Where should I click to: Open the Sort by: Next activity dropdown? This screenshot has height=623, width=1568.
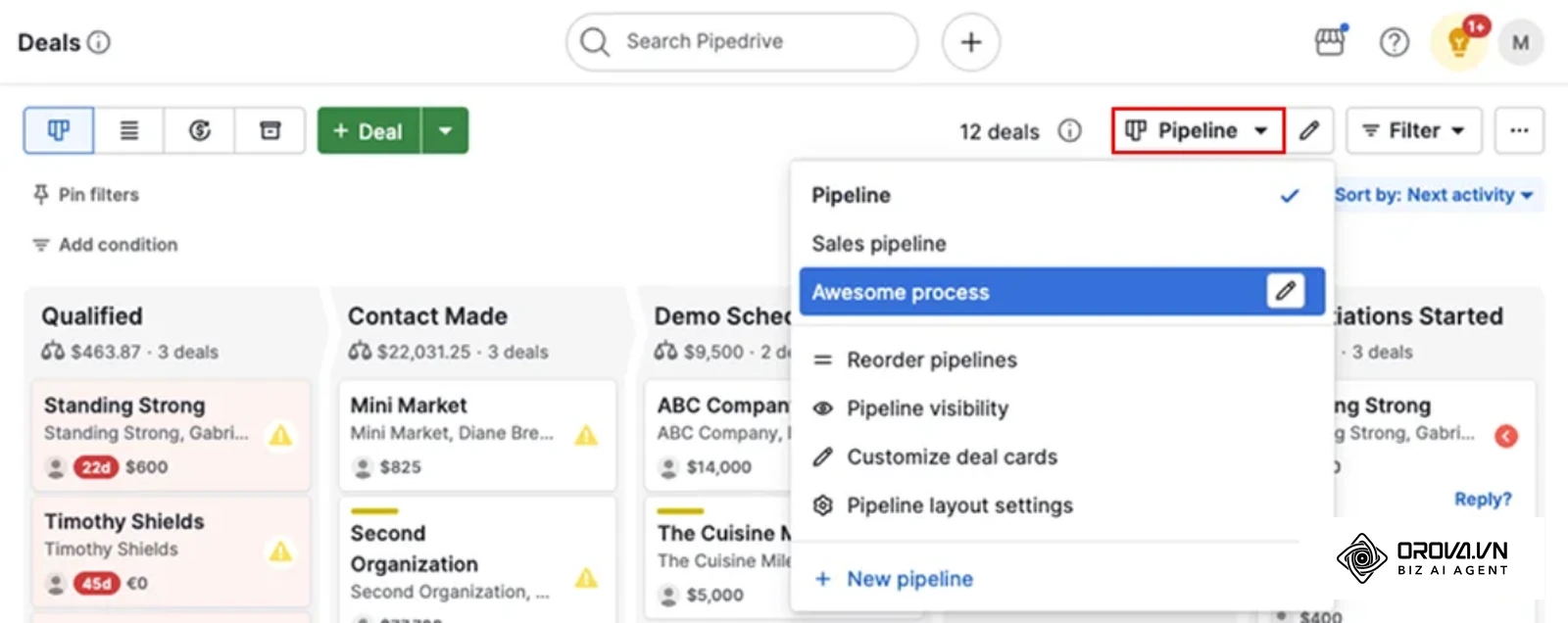point(1434,195)
